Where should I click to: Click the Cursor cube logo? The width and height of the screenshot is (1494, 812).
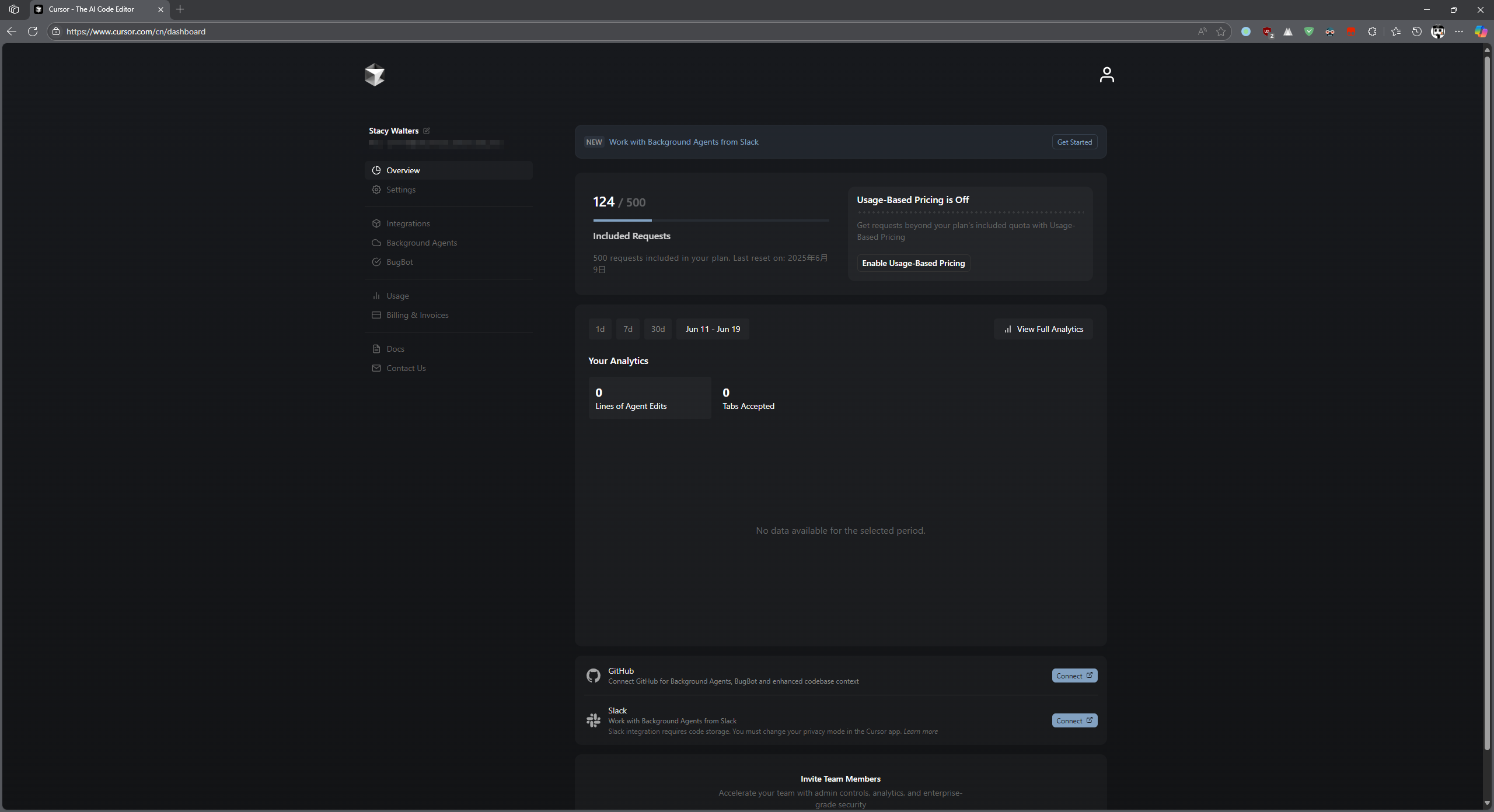click(x=374, y=75)
